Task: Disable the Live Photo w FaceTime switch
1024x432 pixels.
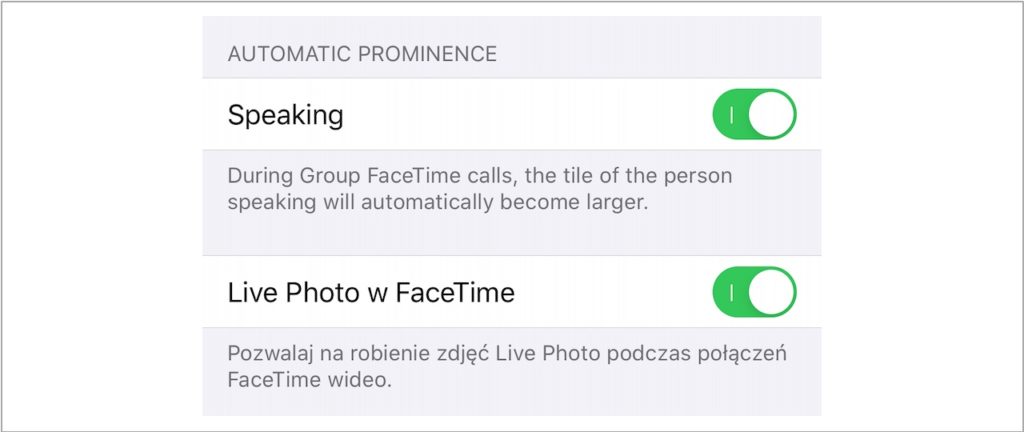Action: tap(754, 292)
